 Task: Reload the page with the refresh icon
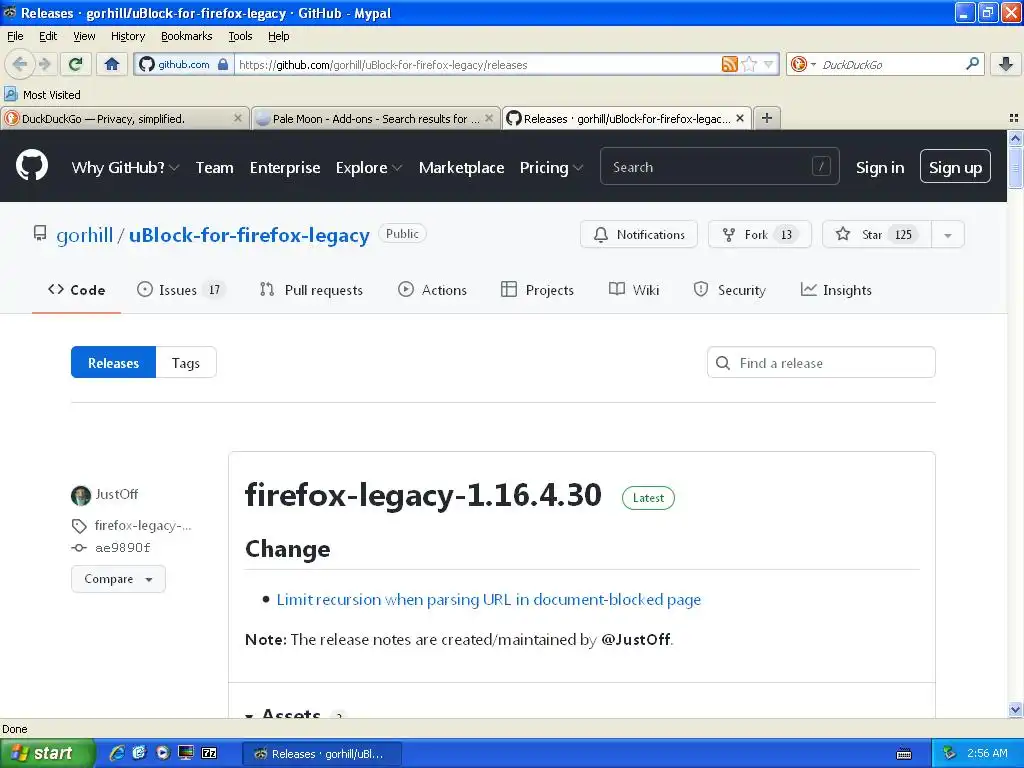click(x=76, y=64)
